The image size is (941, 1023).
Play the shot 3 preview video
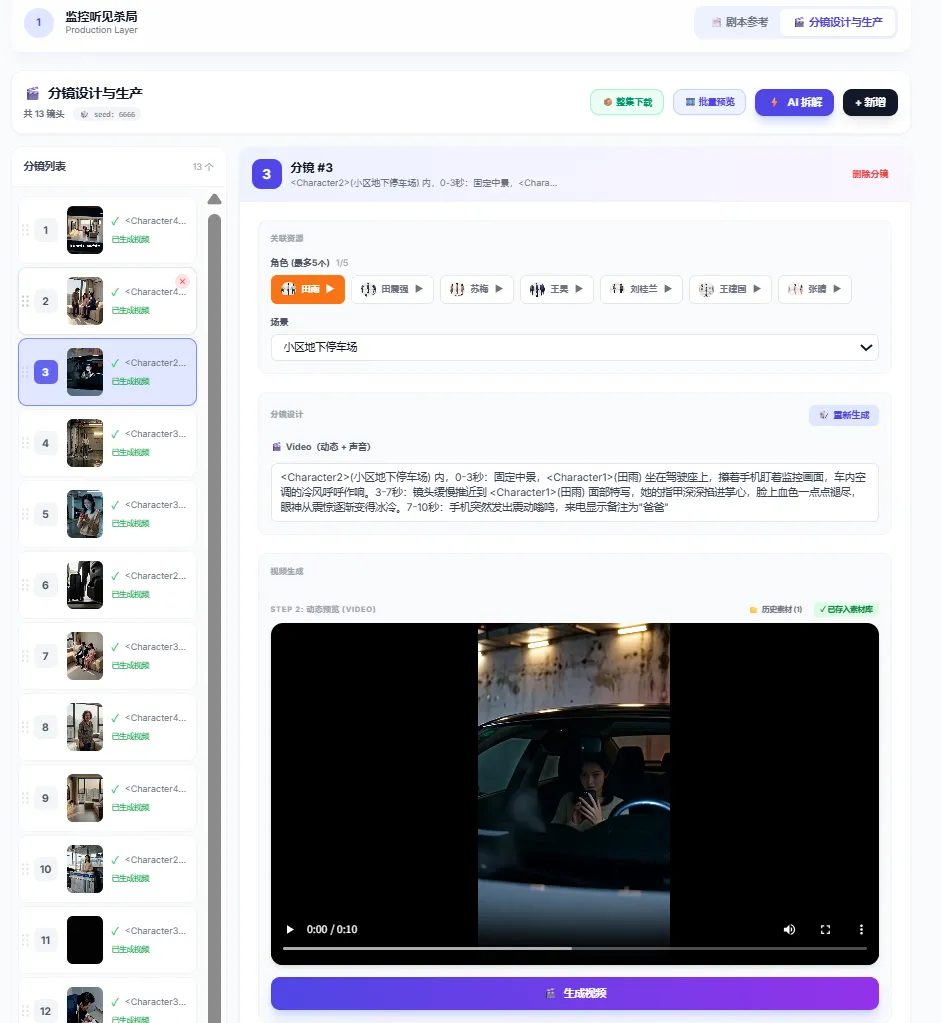(290, 929)
